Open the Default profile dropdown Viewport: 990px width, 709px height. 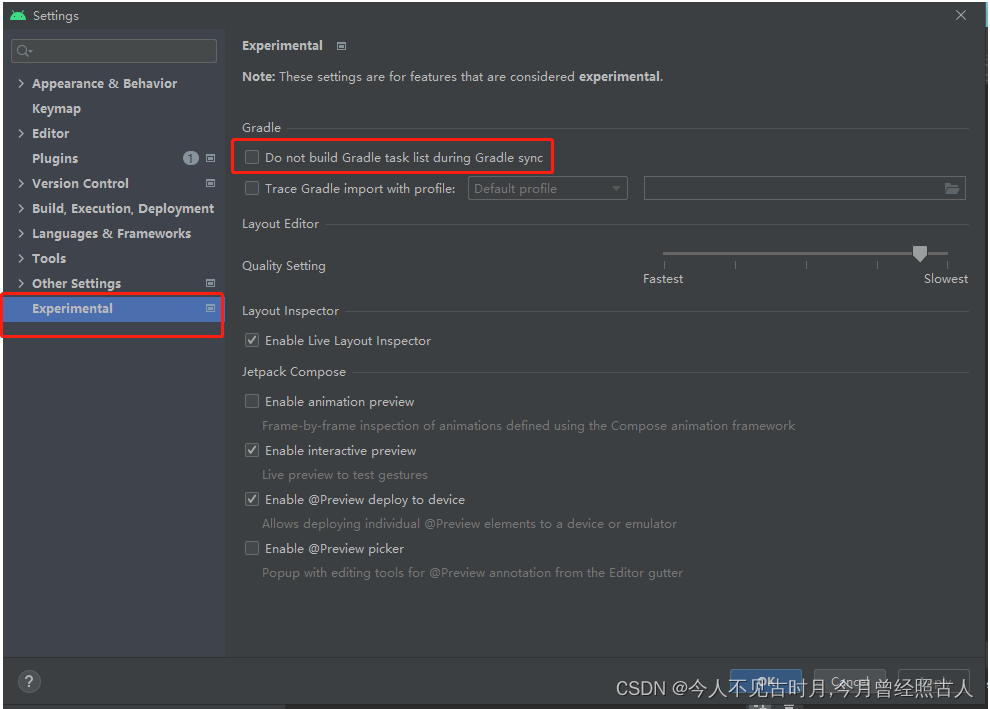tap(547, 188)
